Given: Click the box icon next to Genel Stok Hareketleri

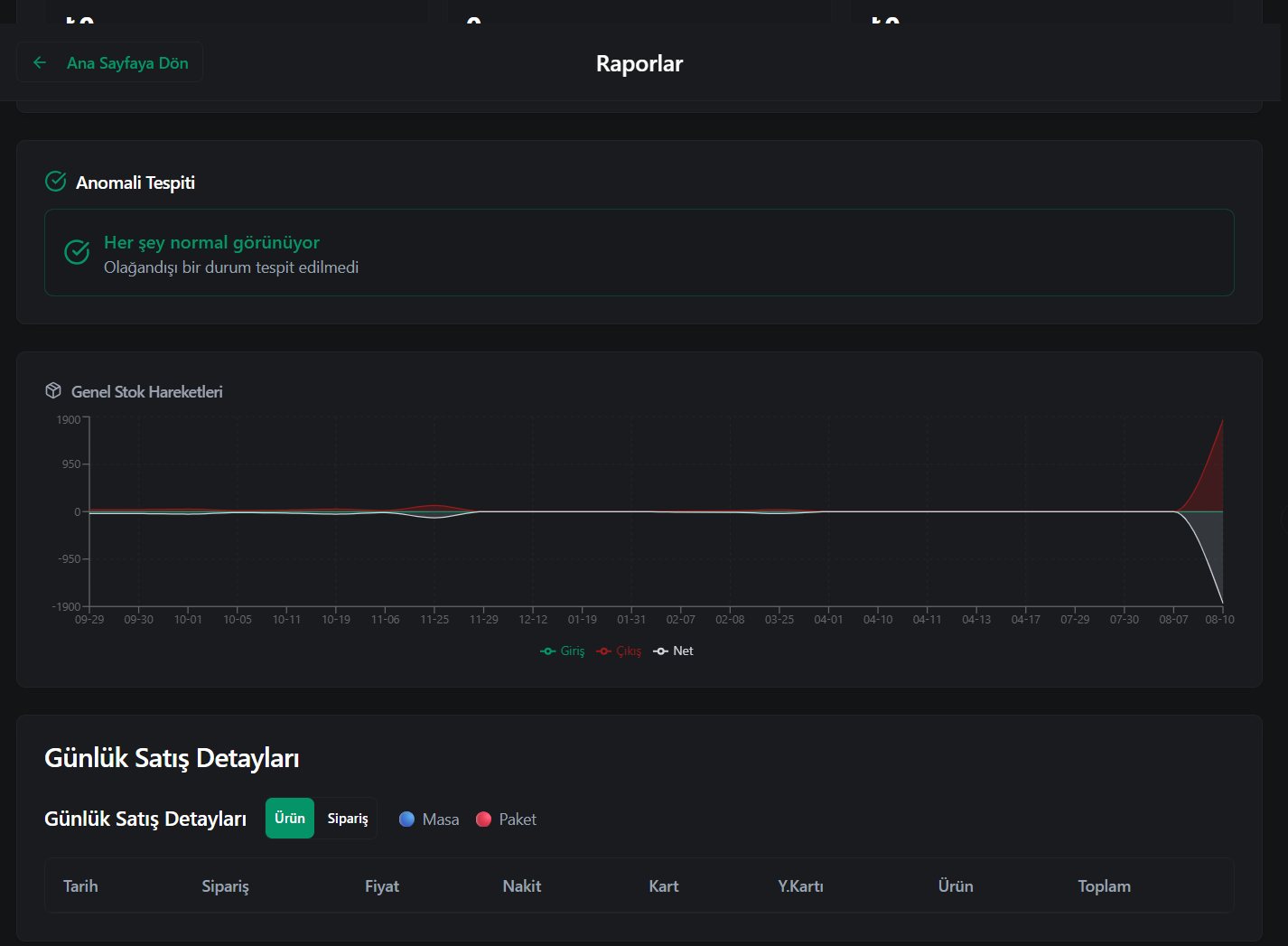Looking at the screenshot, I should (53, 390).
